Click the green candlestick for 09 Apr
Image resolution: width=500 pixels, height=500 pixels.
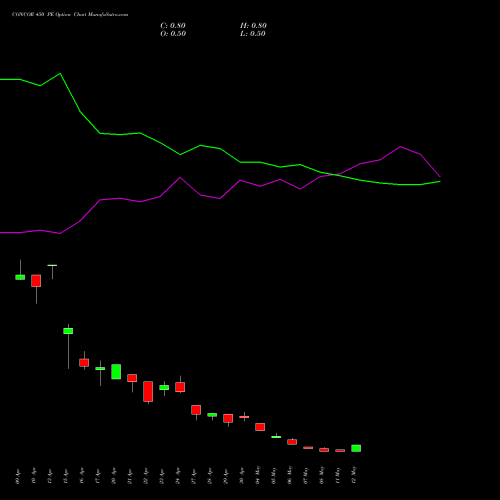click(x=20, y=277)
